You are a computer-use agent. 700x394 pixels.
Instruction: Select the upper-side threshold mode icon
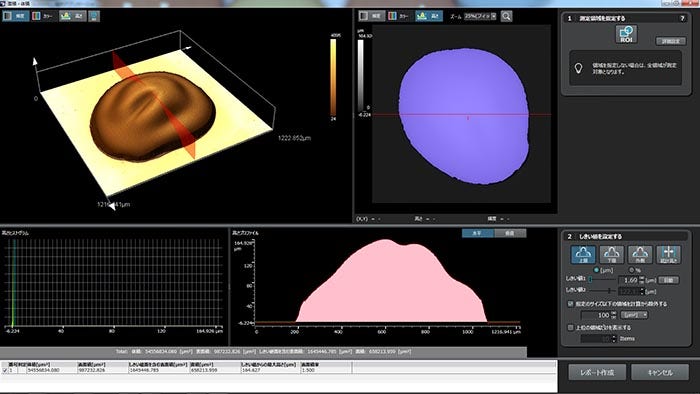(x=583, y=254)
